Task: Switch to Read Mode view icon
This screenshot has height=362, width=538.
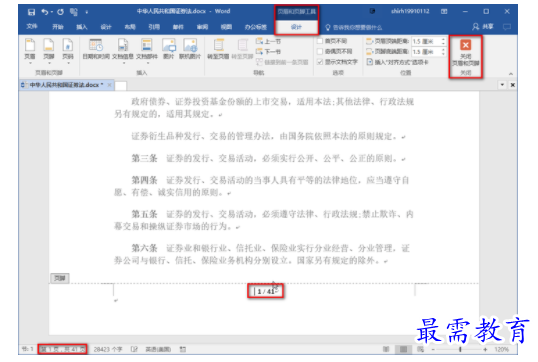Action: pyautogui.click(x=386, y=349)
